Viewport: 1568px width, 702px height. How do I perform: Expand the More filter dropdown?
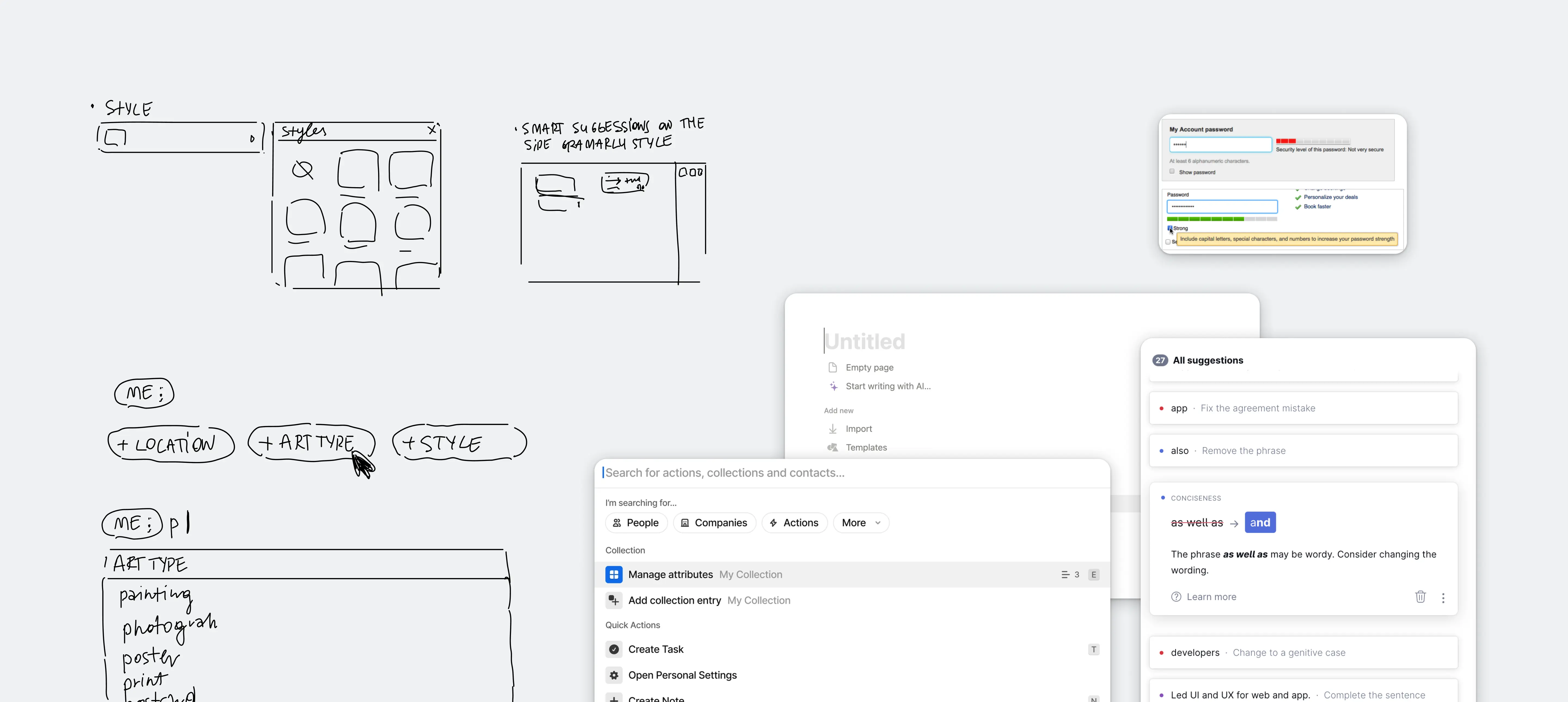[x=861, y=523]
